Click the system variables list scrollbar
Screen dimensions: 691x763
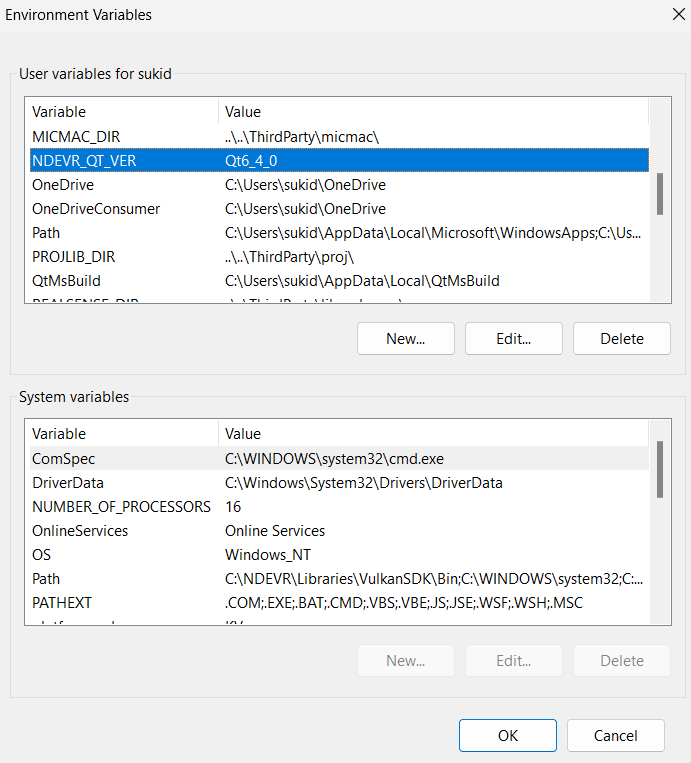660,469
